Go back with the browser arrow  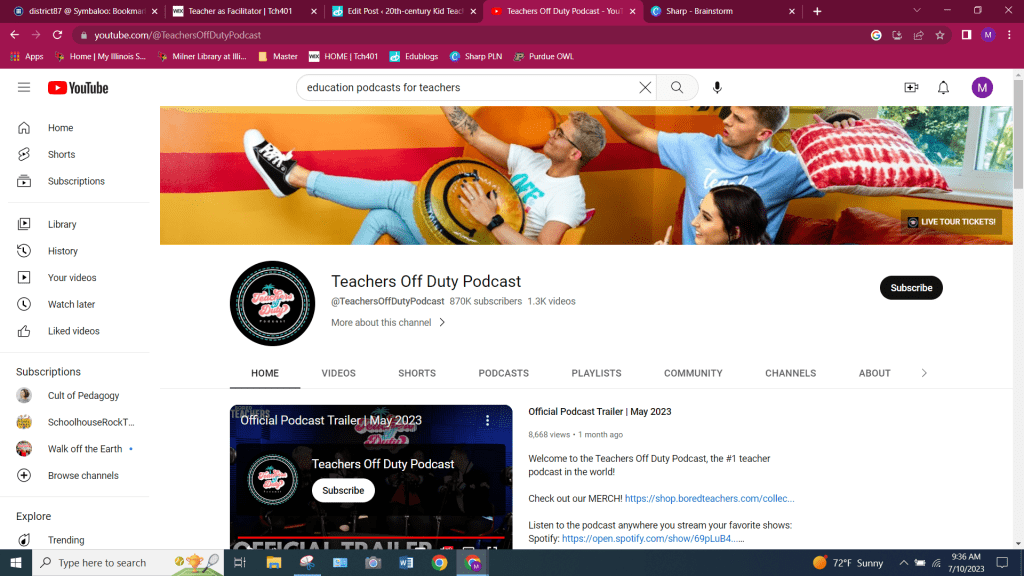point(14,35)
